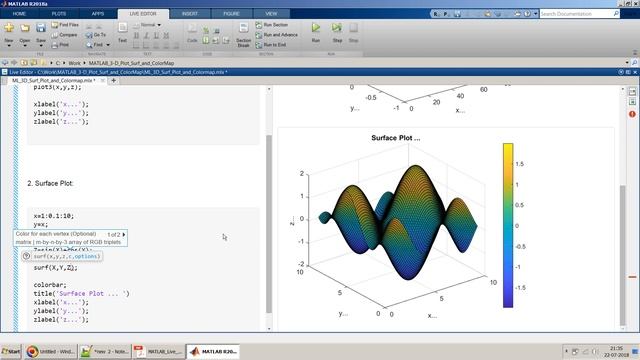Open the HOME tab
Image resolution: width=640 pixels, height=360 pixels.
19,14
